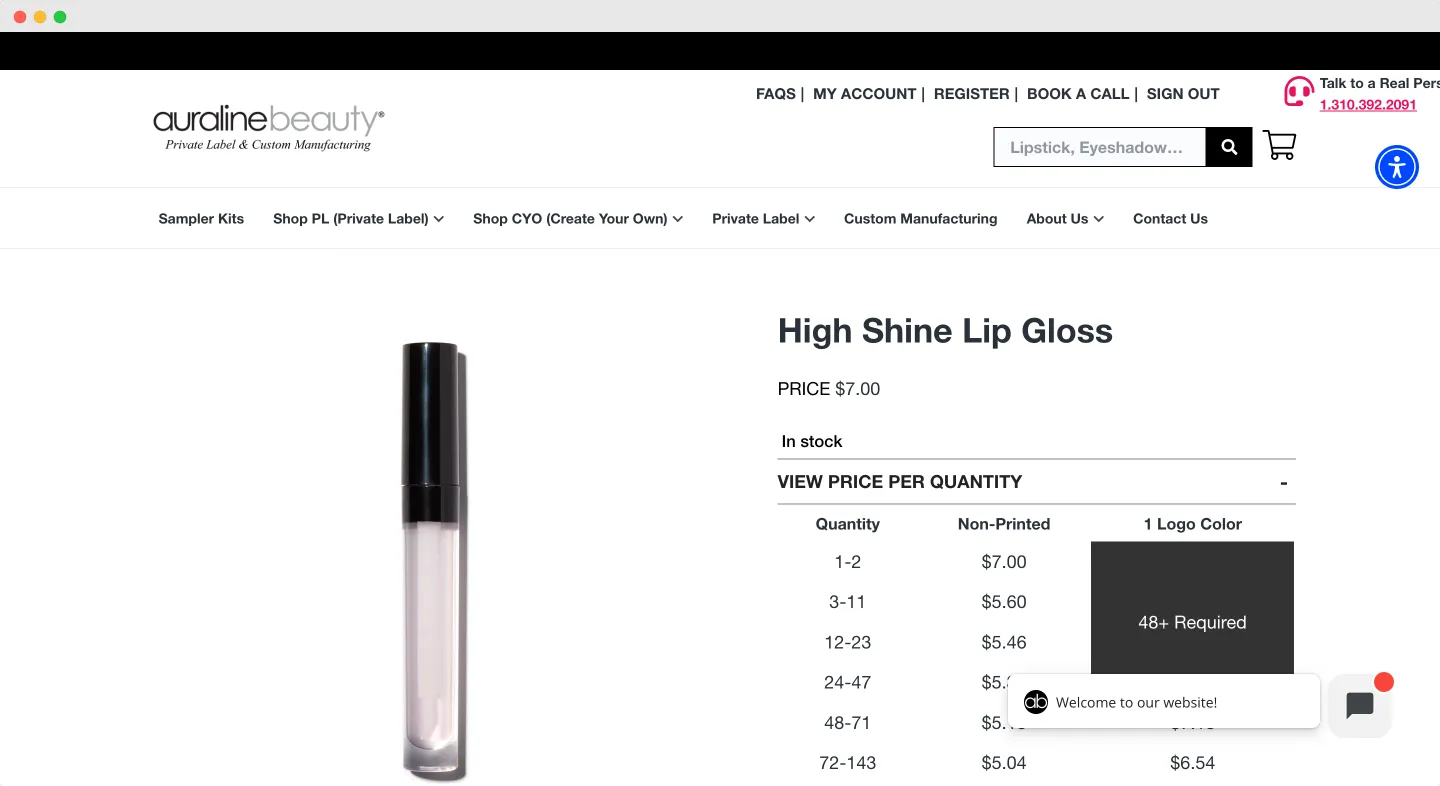Call the 1.310.392.2091 phone link

(1368, 105)
